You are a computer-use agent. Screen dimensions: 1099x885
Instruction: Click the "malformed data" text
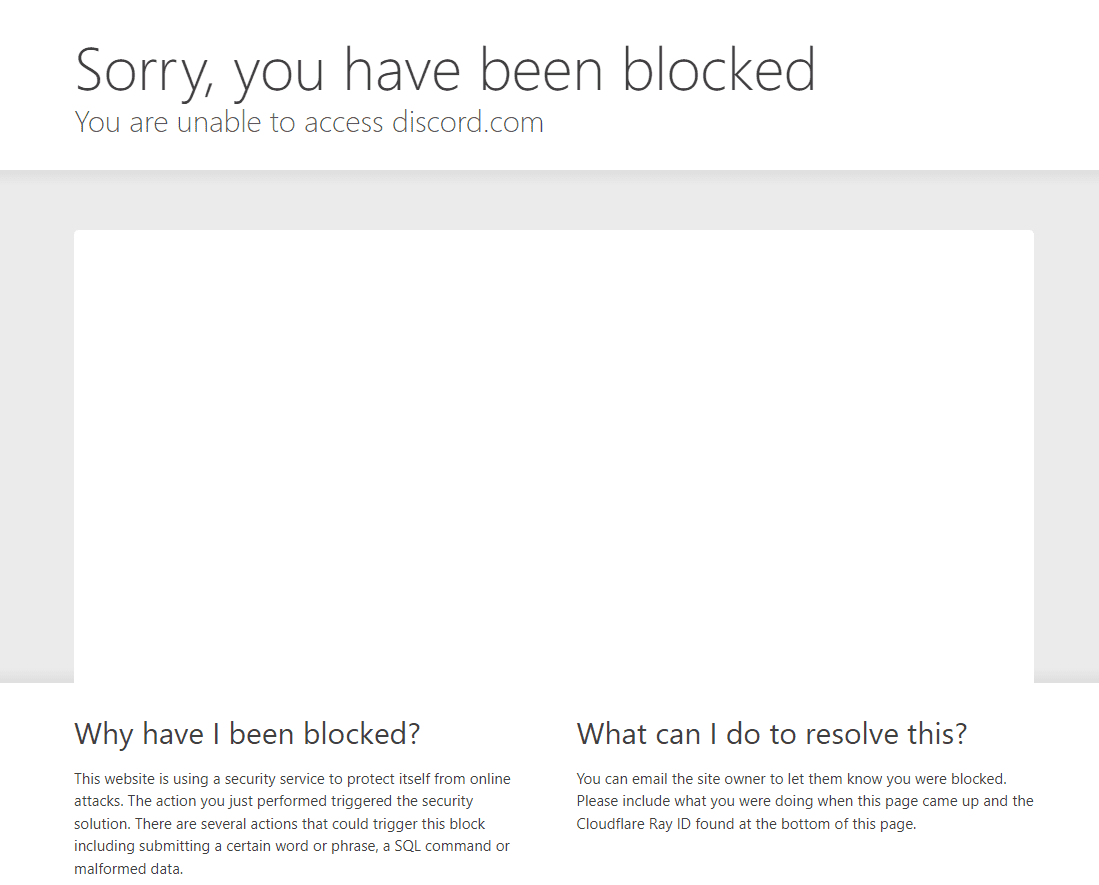coord(127,869)
